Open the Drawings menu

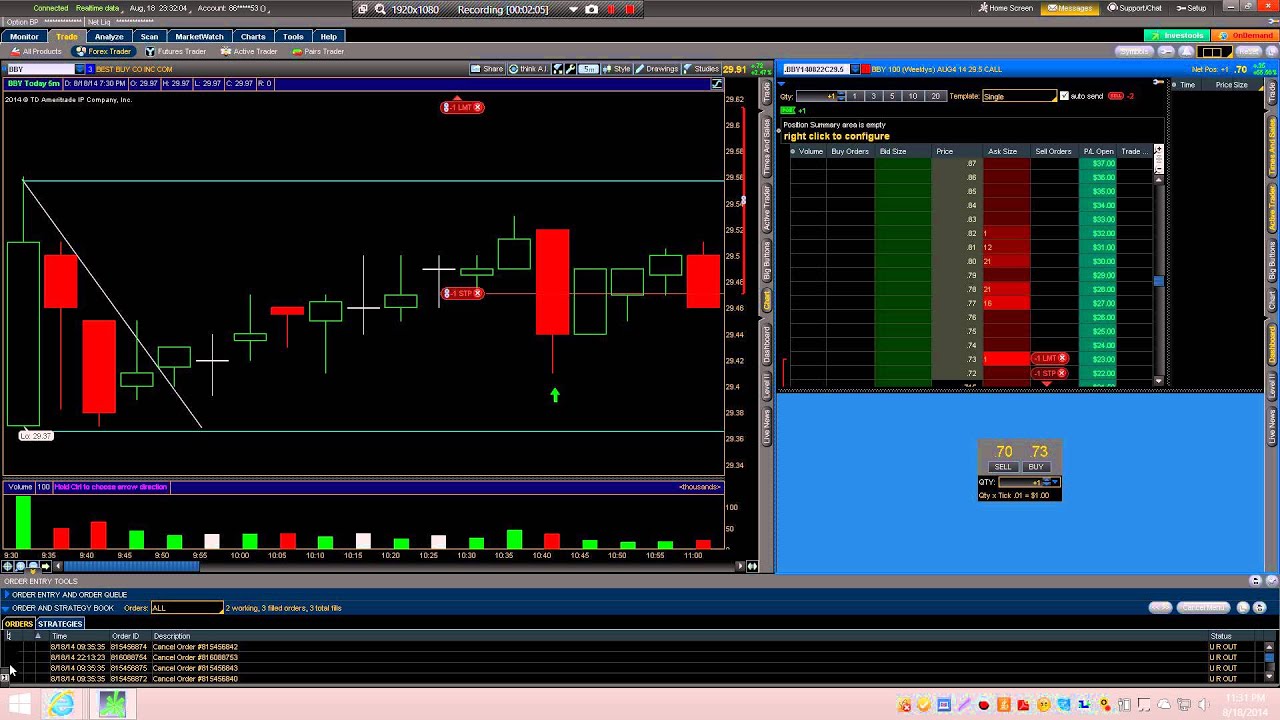pyautogui.click(x=657, y=69)
